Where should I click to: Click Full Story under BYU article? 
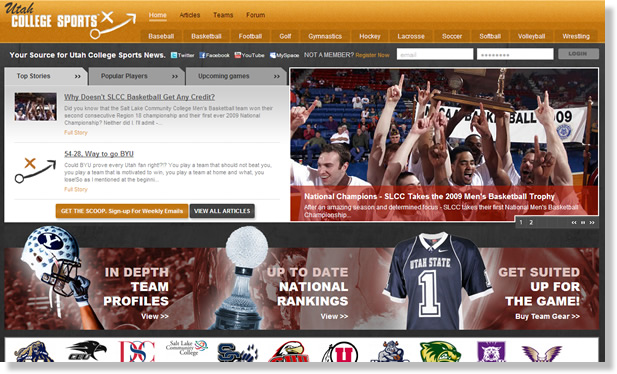coord(76,189)
